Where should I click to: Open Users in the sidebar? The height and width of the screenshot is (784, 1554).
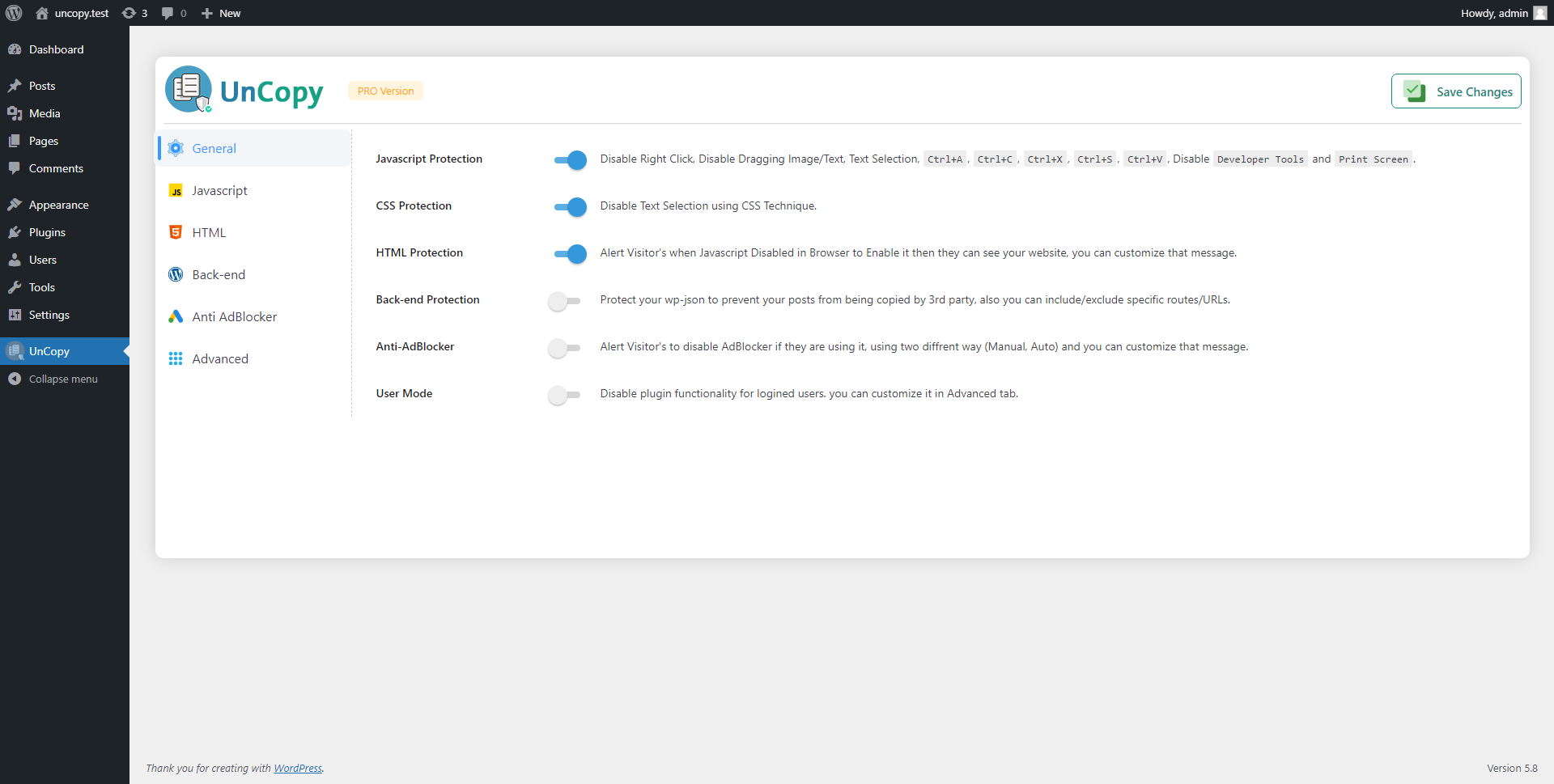65,260
